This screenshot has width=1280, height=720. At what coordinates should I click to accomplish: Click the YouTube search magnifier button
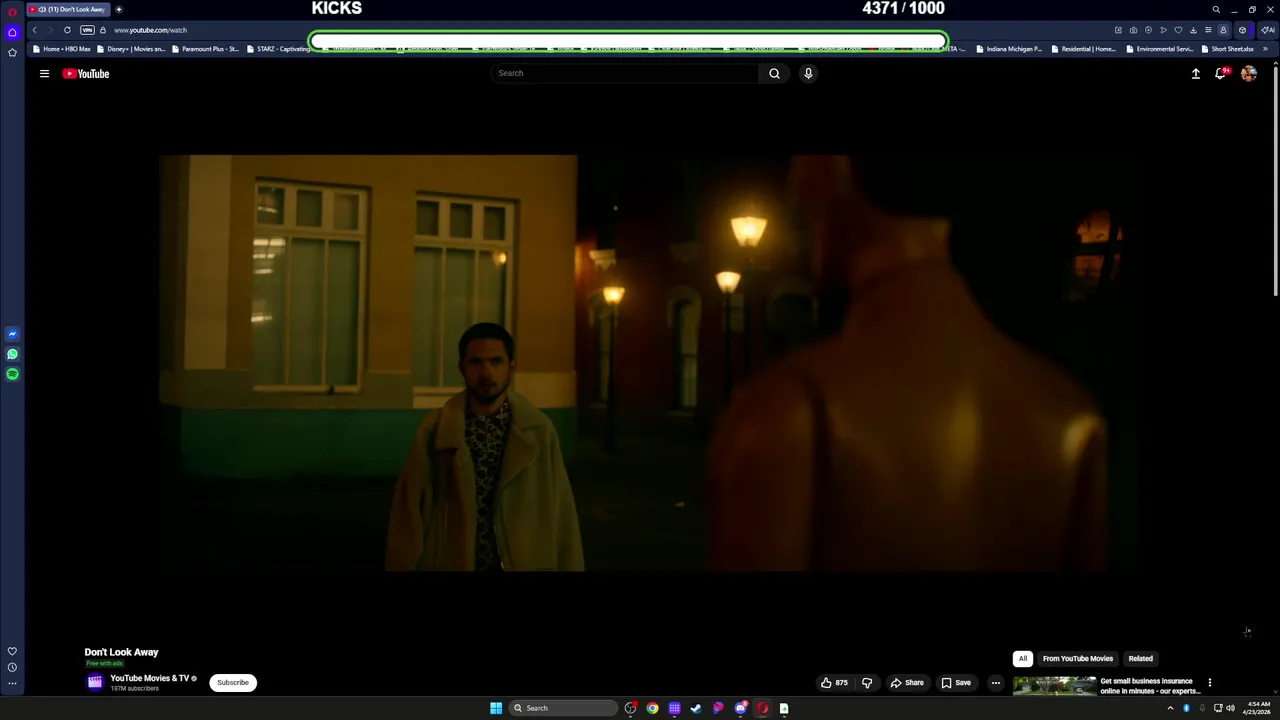point(774,73)
